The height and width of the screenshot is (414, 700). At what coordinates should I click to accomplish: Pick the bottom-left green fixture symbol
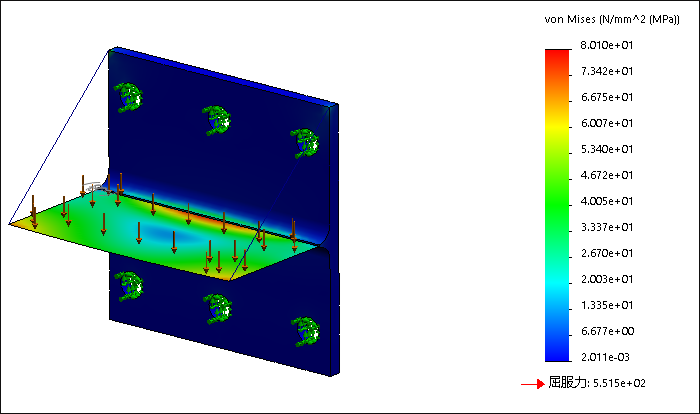click(129, 286)
